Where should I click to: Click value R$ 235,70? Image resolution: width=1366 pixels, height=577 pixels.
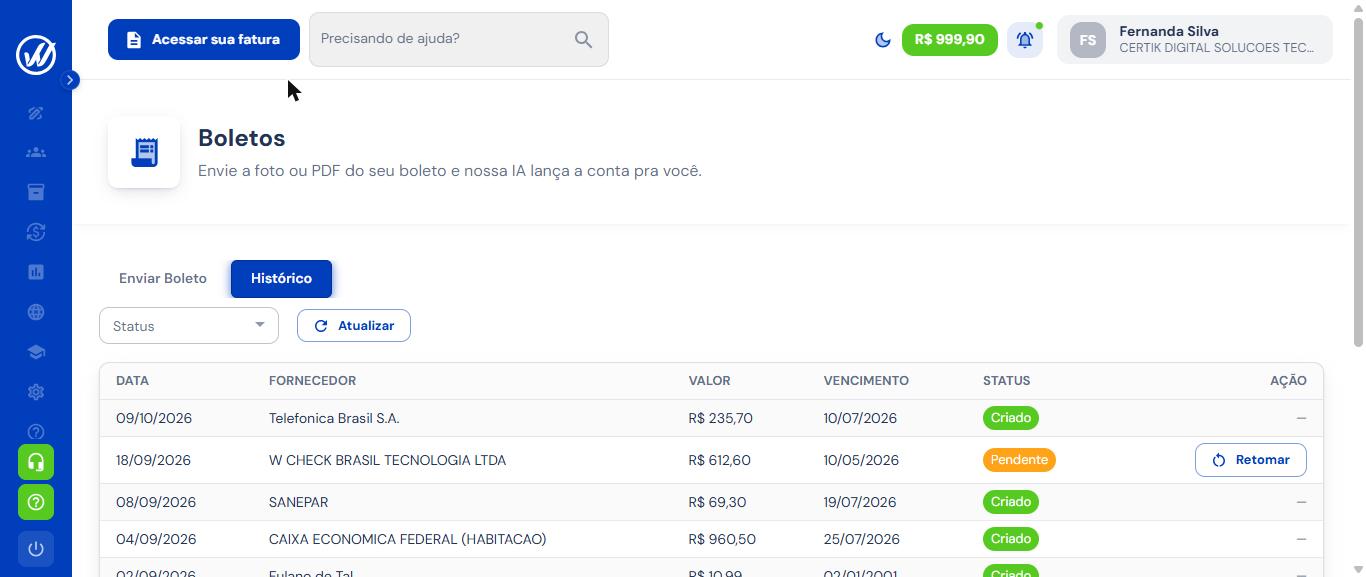click(721, 418)
